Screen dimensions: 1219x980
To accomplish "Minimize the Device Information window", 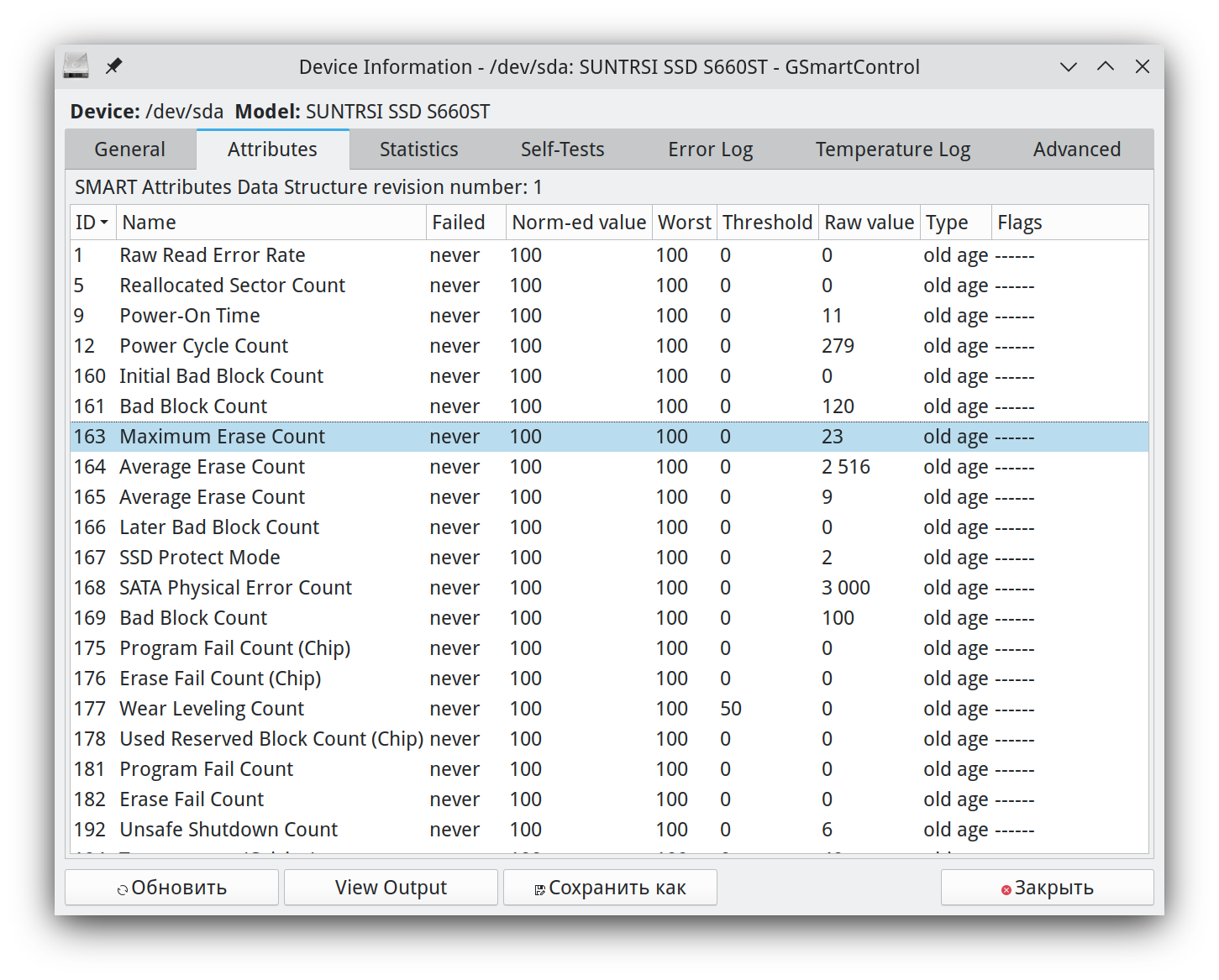I will point(1069,67).
